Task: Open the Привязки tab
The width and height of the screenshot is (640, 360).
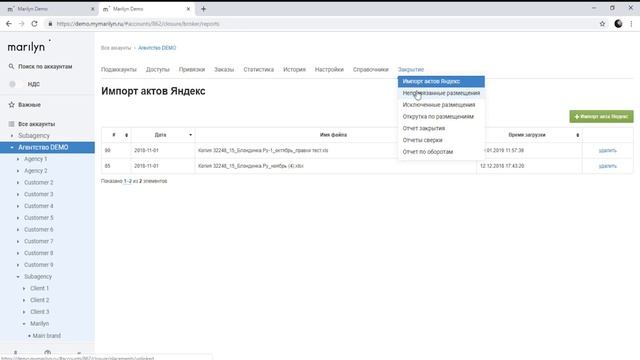Action: (192, 69)
